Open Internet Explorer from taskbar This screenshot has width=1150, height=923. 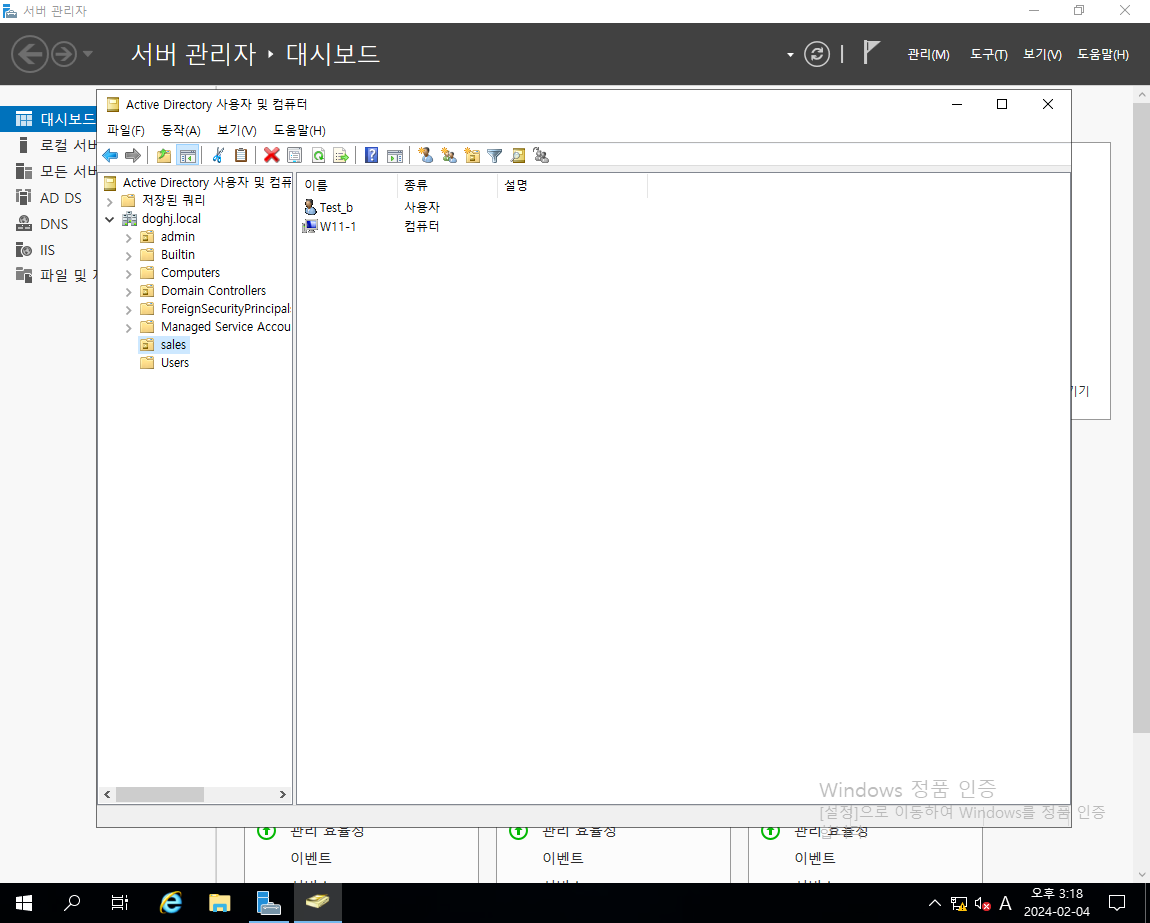coord(171,903)
